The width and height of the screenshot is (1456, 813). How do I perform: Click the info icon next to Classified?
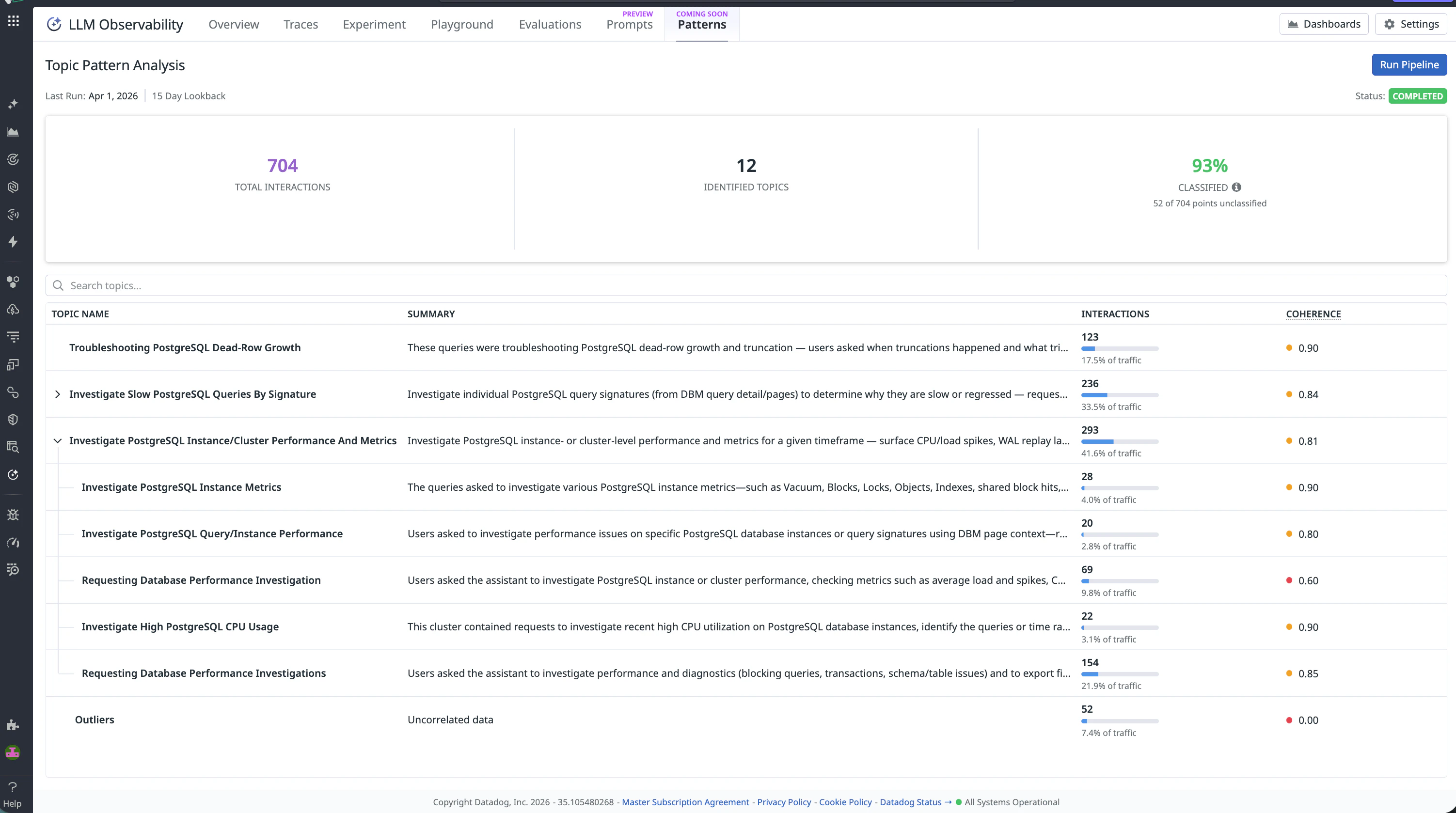pyautogui.click(x=1237, y=187)
